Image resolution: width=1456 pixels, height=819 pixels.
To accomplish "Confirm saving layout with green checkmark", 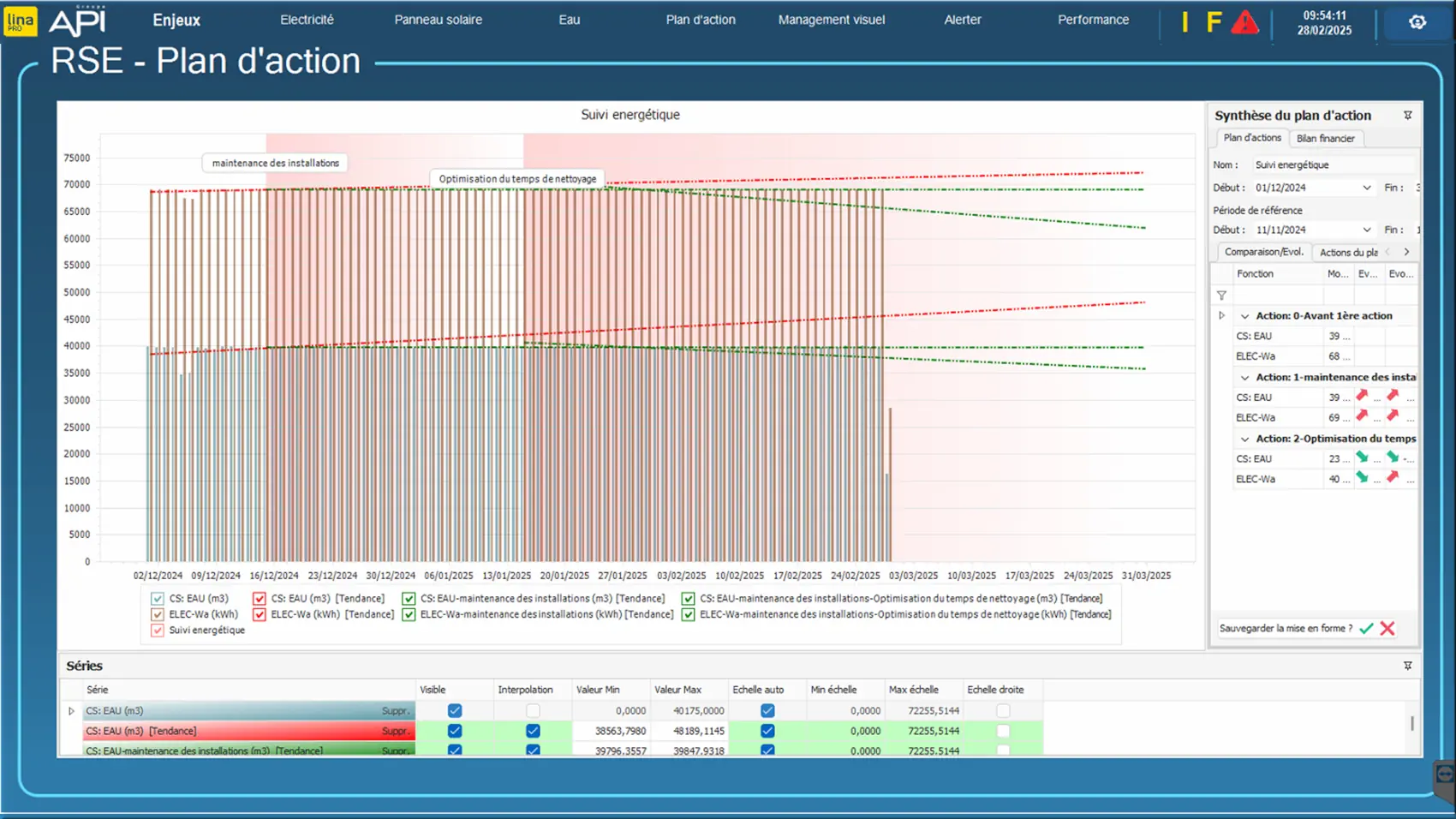I will pos(1366,629).
